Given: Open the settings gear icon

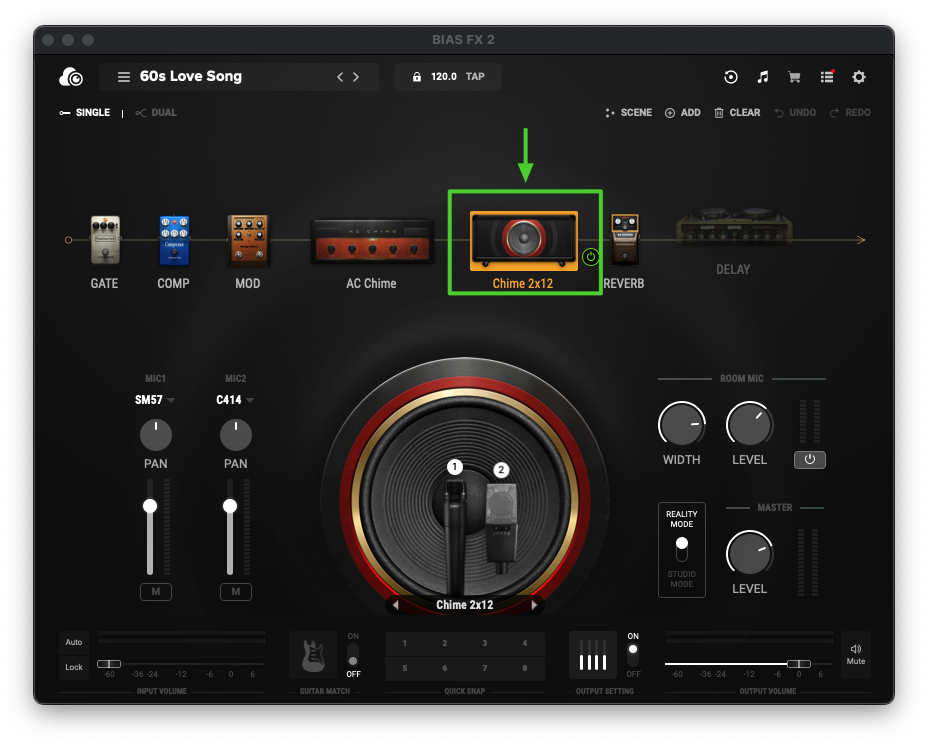Looking at the screenshot, I should click(x=858, y=77).
